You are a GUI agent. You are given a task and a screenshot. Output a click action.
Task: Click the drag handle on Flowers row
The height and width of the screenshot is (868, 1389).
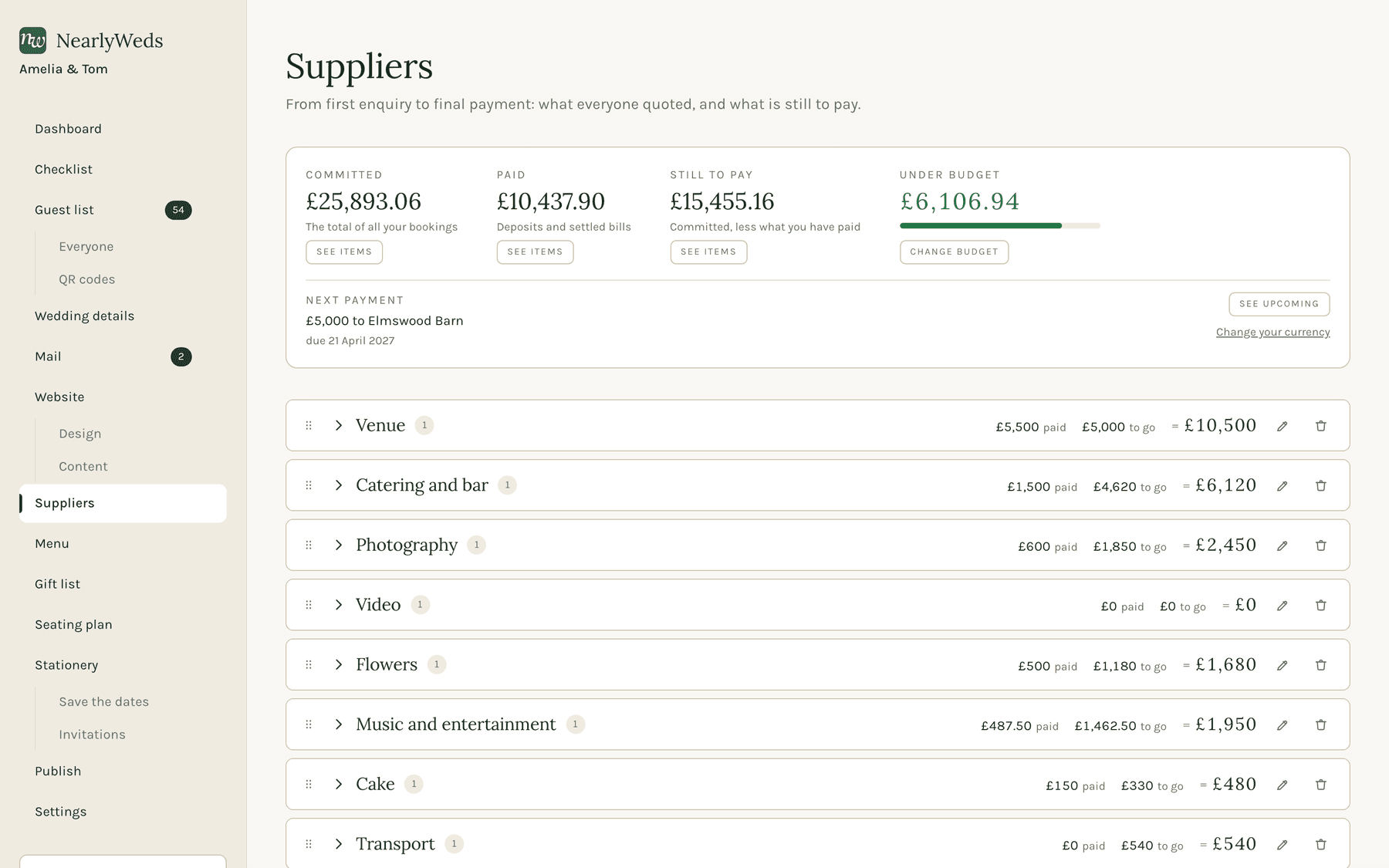[x=309, y=664]
